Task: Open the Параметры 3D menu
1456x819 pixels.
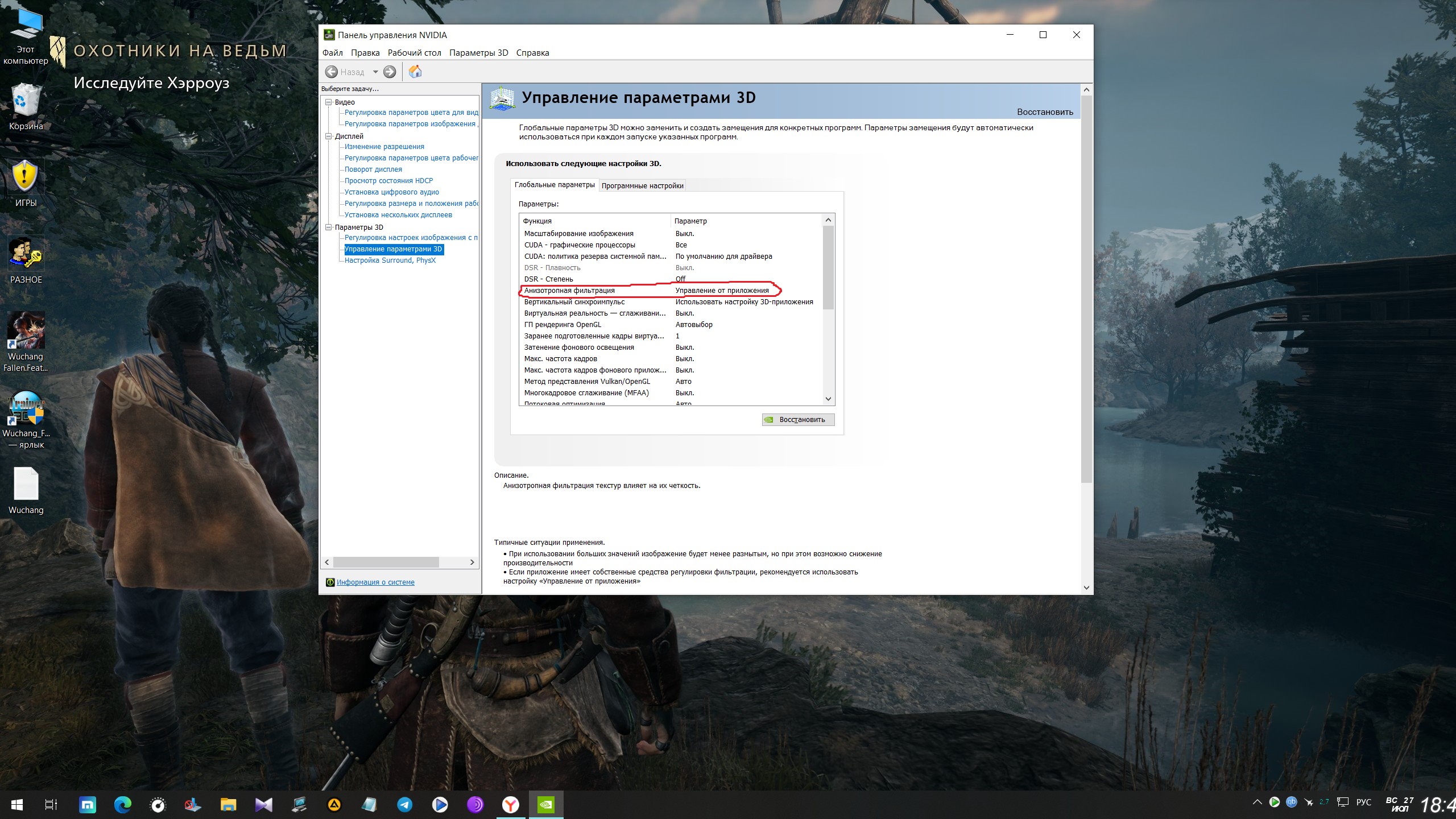Action: point(478,53)
